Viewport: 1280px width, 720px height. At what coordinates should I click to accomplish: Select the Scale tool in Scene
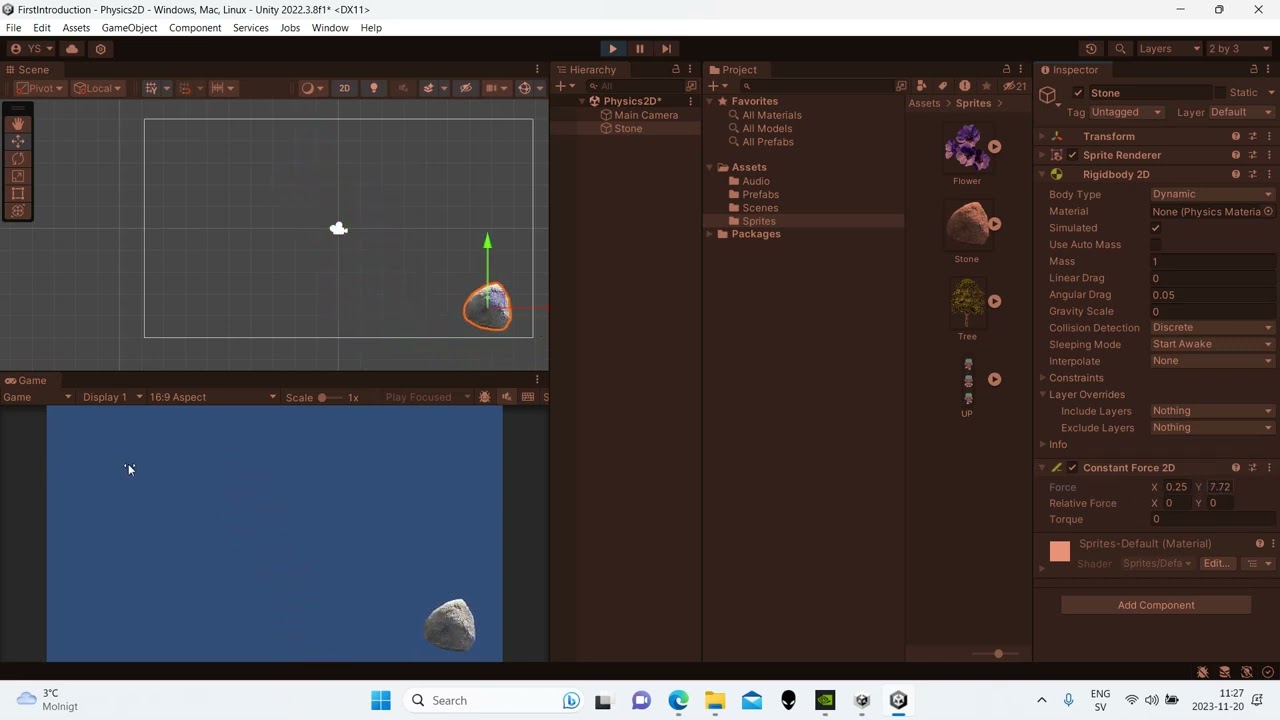[18, 176]
